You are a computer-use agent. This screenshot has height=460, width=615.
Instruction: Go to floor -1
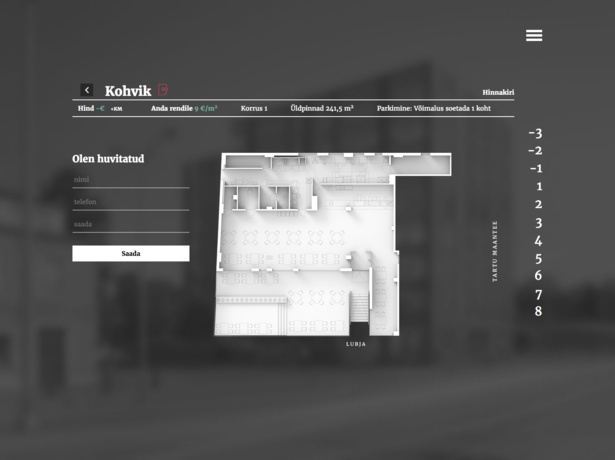[x=536, y=169]
